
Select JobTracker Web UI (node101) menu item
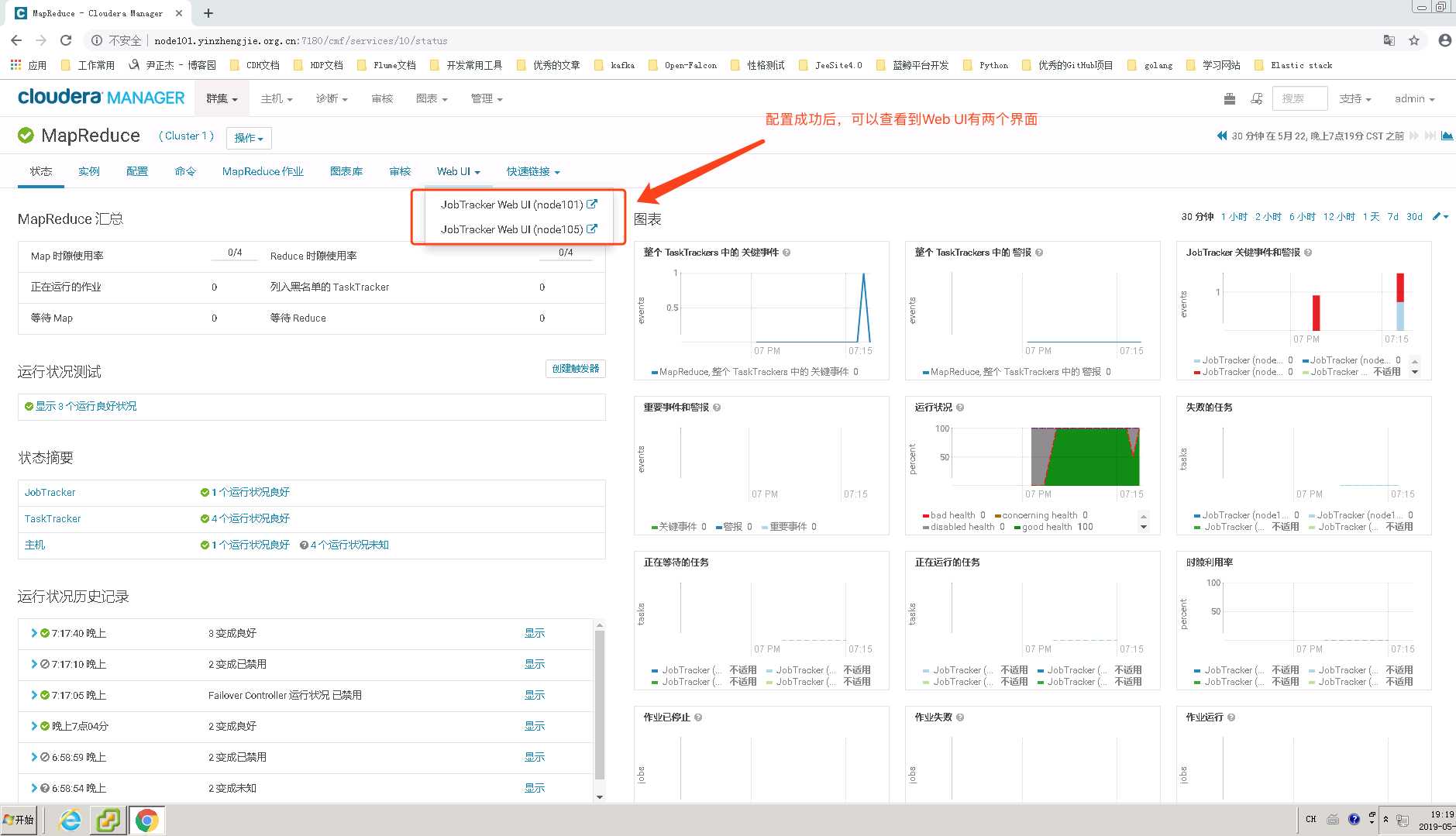pyautogui.click(x=518, y=205)
